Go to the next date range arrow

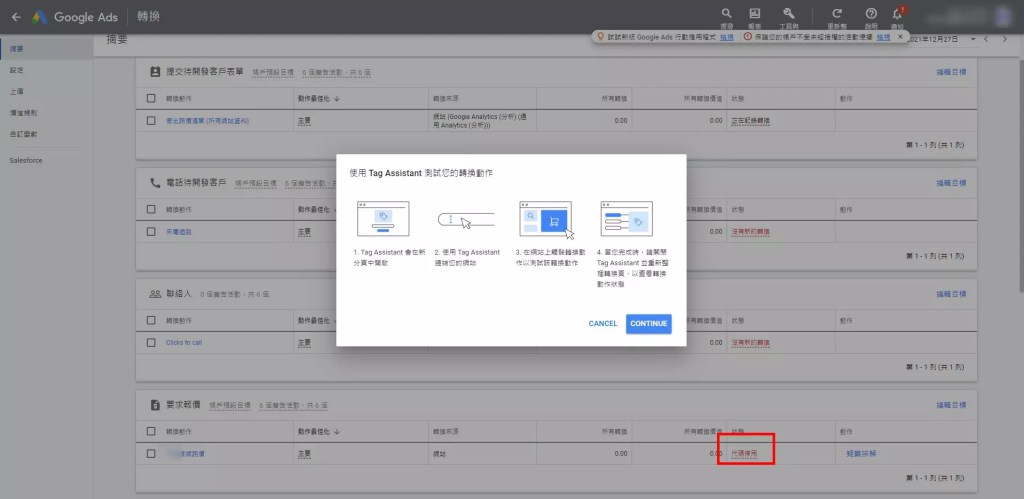(1004, 39)
